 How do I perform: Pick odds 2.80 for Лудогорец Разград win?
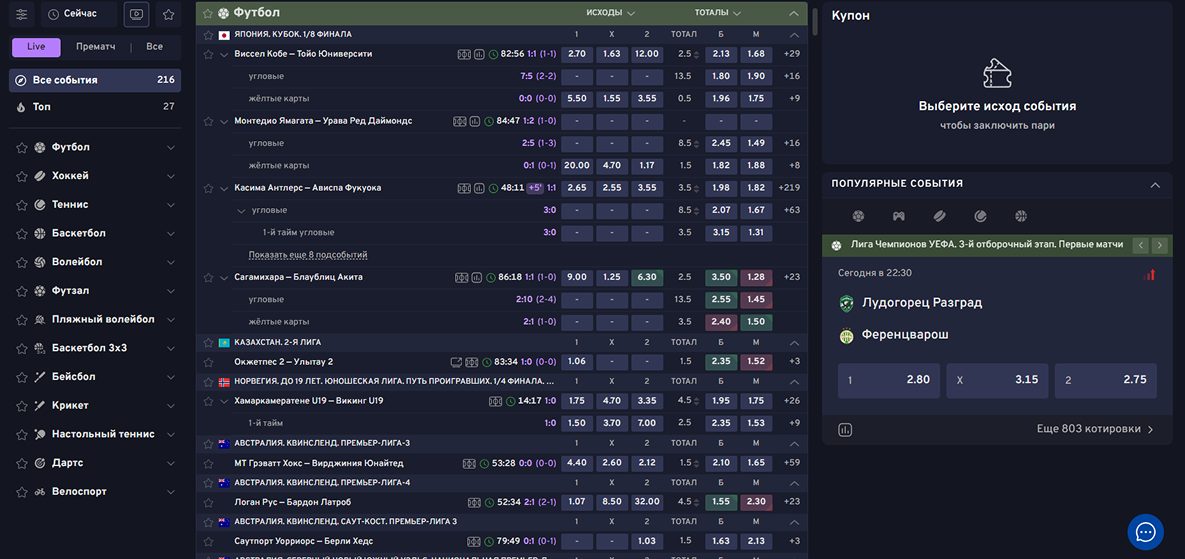[888, 380]
